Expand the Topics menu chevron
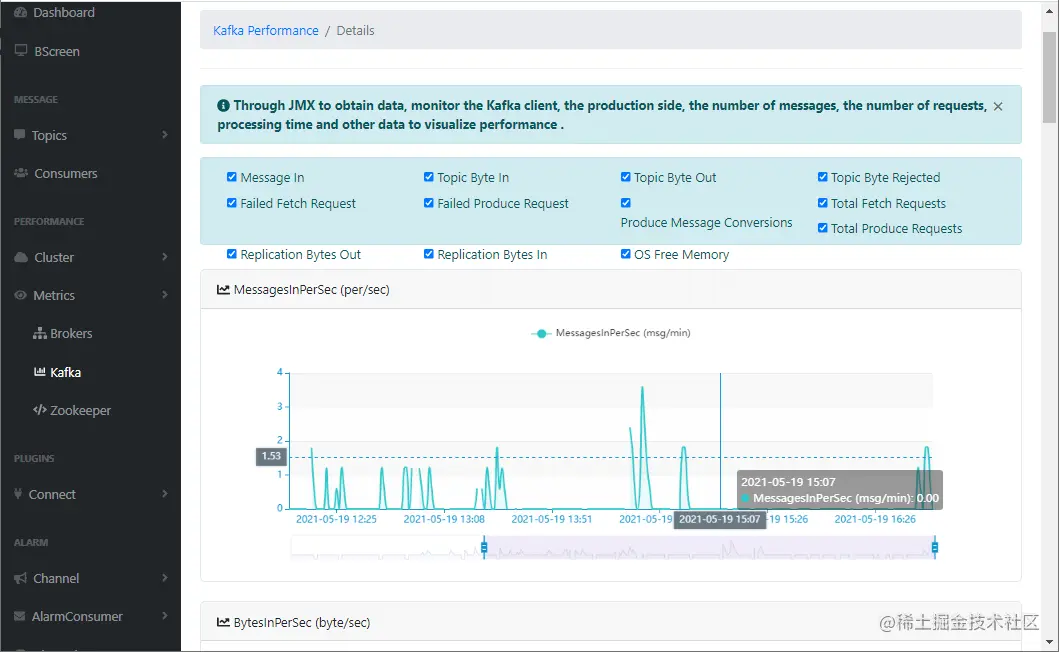Image resolution: width=1059 pixels, height=652 pixels. (x=165, y=134)
